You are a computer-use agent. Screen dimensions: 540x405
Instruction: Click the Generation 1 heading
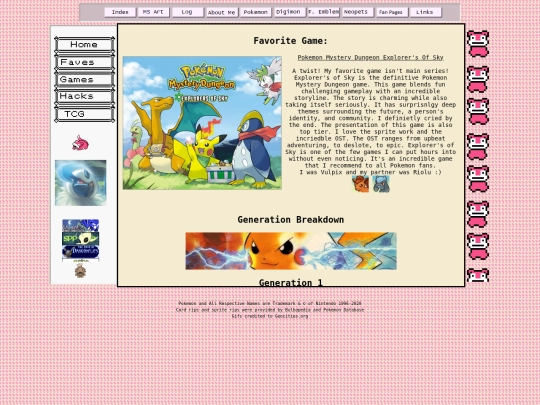291,282
